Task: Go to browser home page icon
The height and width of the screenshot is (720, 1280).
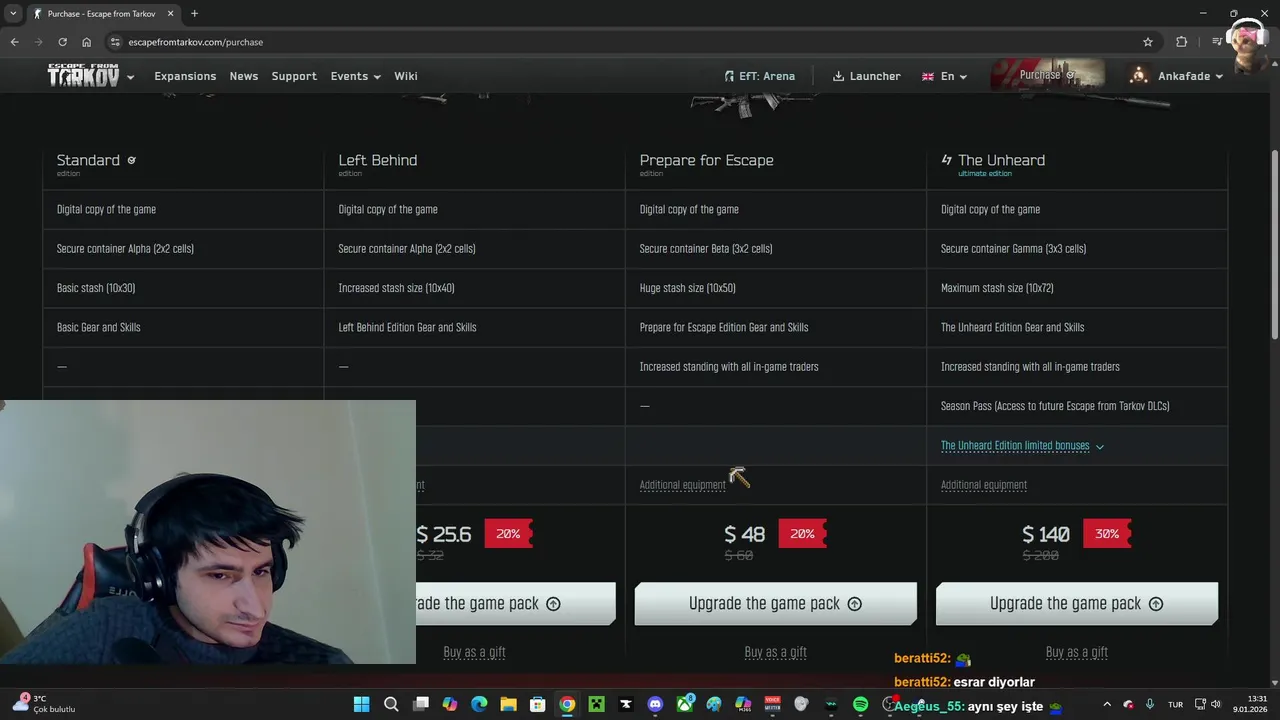Action: 86,42
